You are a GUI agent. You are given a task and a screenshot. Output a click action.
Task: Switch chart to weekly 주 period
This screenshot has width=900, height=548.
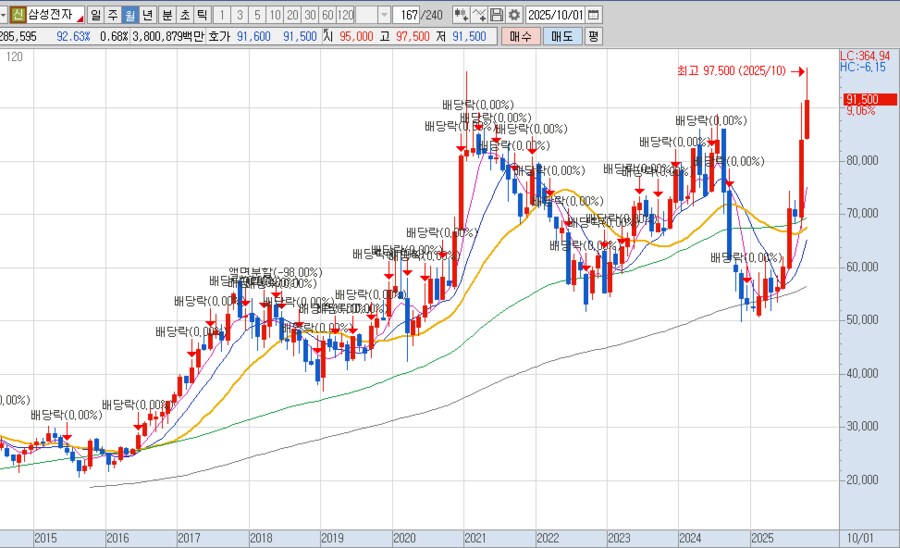[x=112, y=15]
